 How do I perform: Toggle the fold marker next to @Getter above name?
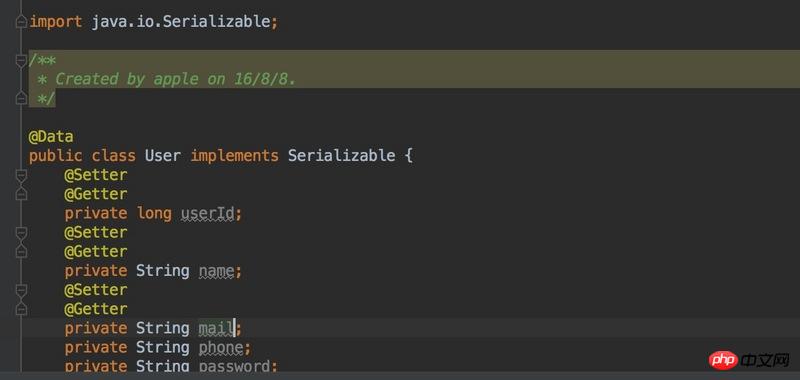(21, 251)
